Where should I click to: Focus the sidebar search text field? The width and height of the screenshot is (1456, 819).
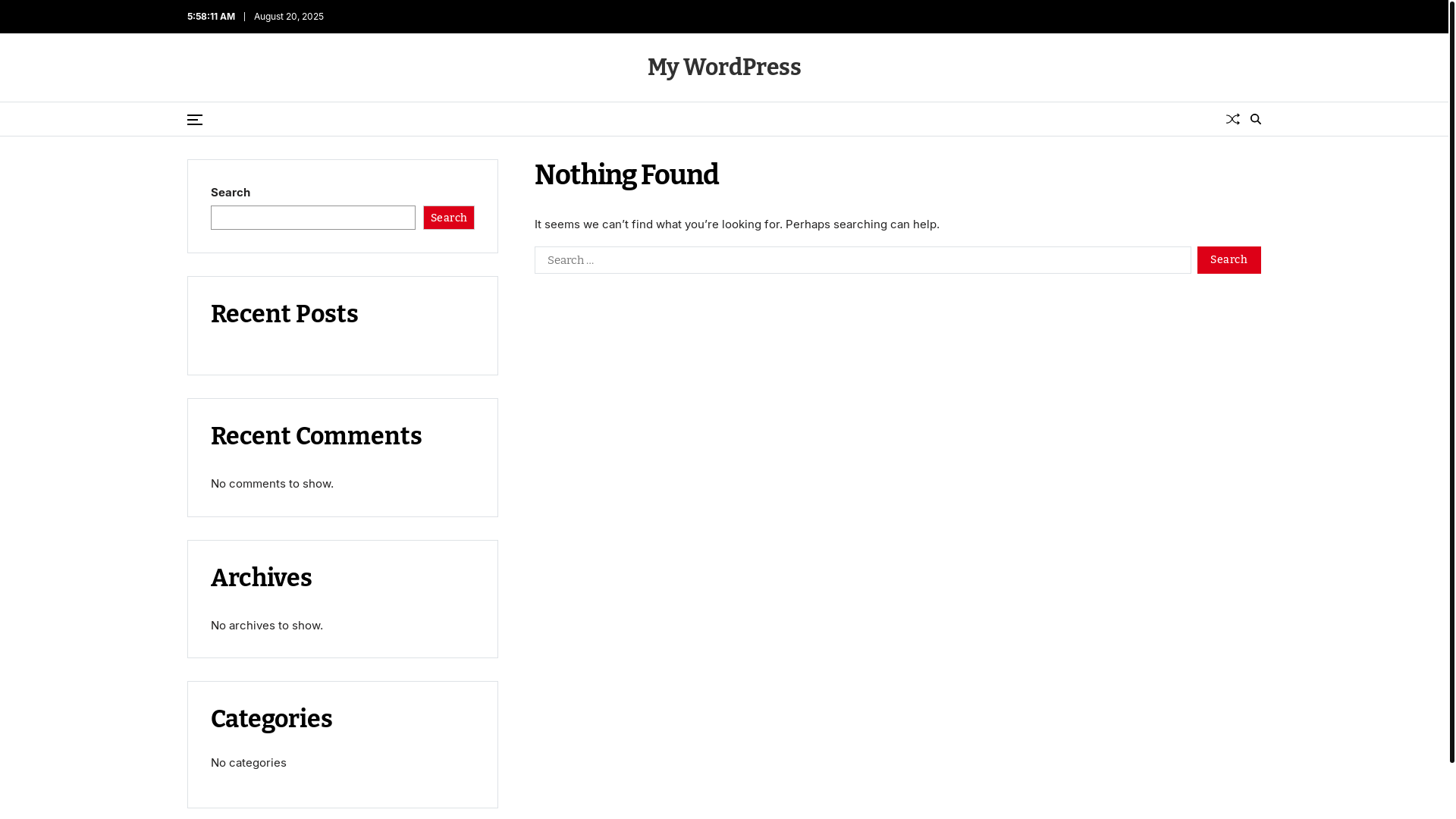pyautogui.click(x=313, y=218)
